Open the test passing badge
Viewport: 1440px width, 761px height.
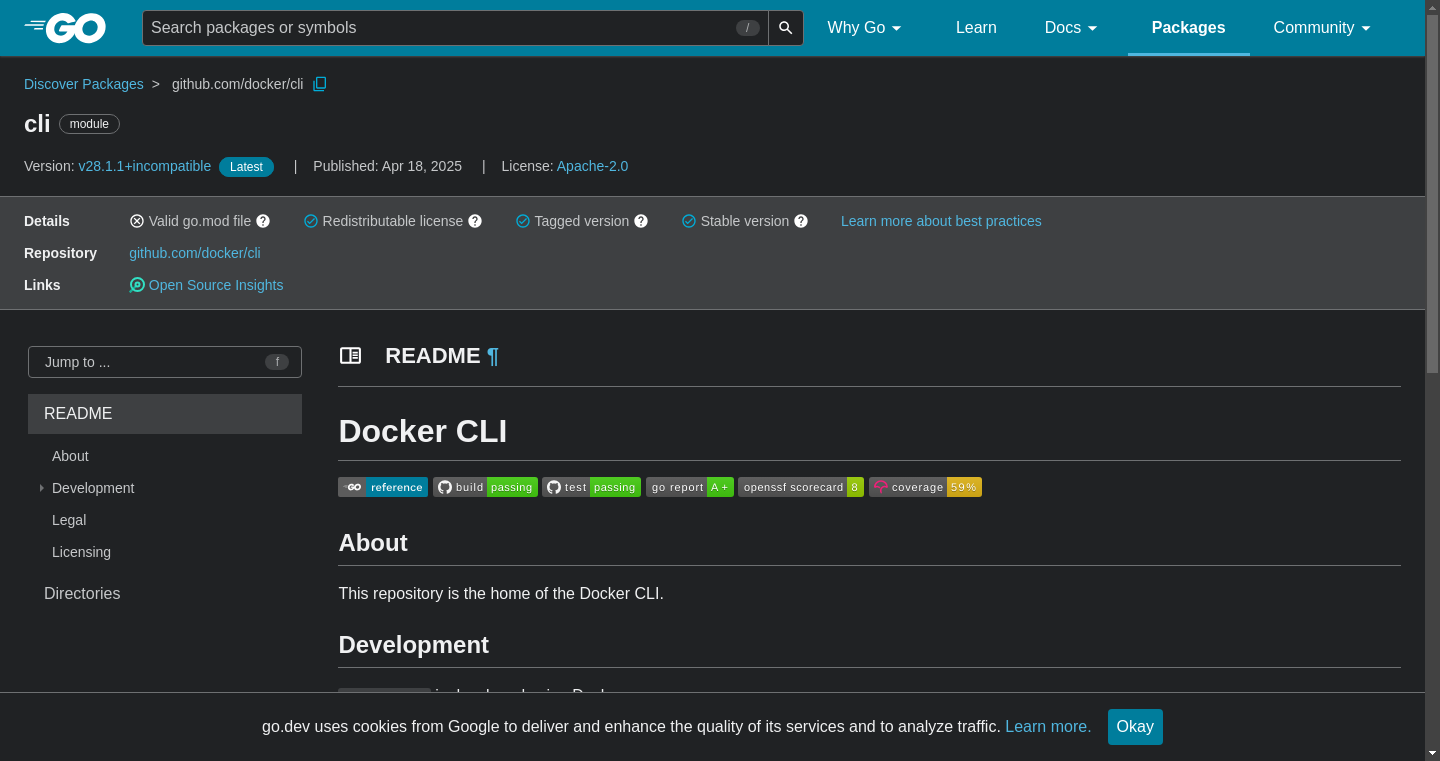point(591,487)
